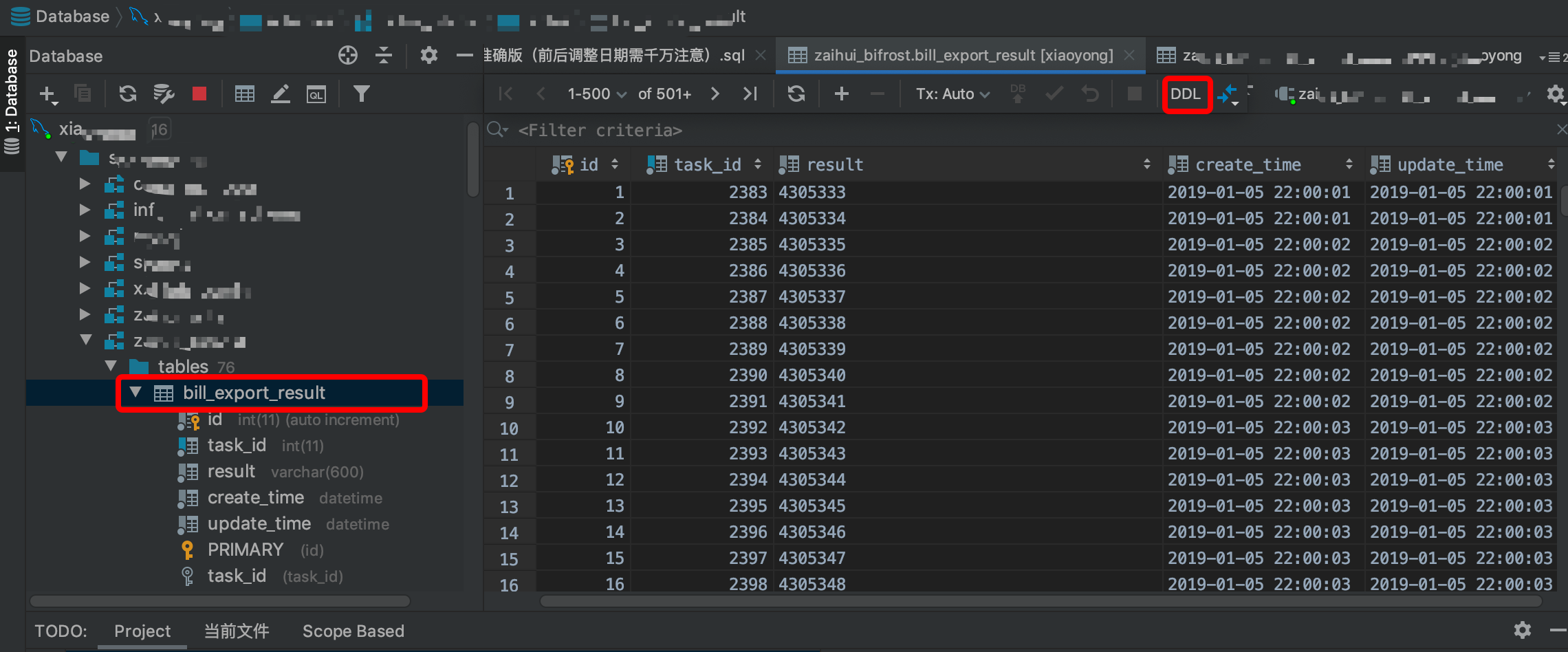Open the query console (QL) icon
This screenshot has height=652, width=1568.
point(316,94)
